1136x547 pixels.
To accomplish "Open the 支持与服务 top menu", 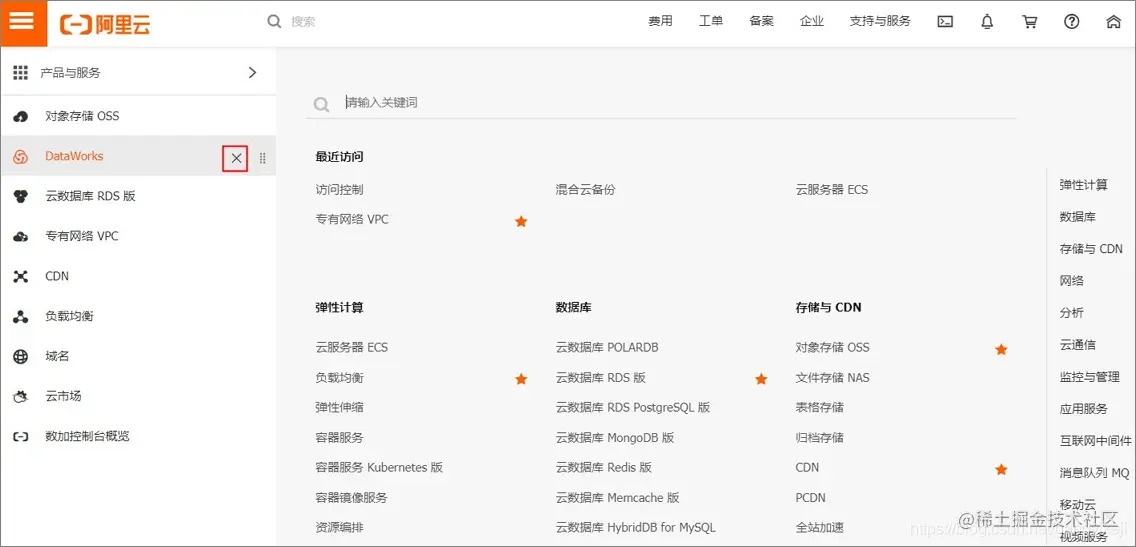I will coord(880,21).
